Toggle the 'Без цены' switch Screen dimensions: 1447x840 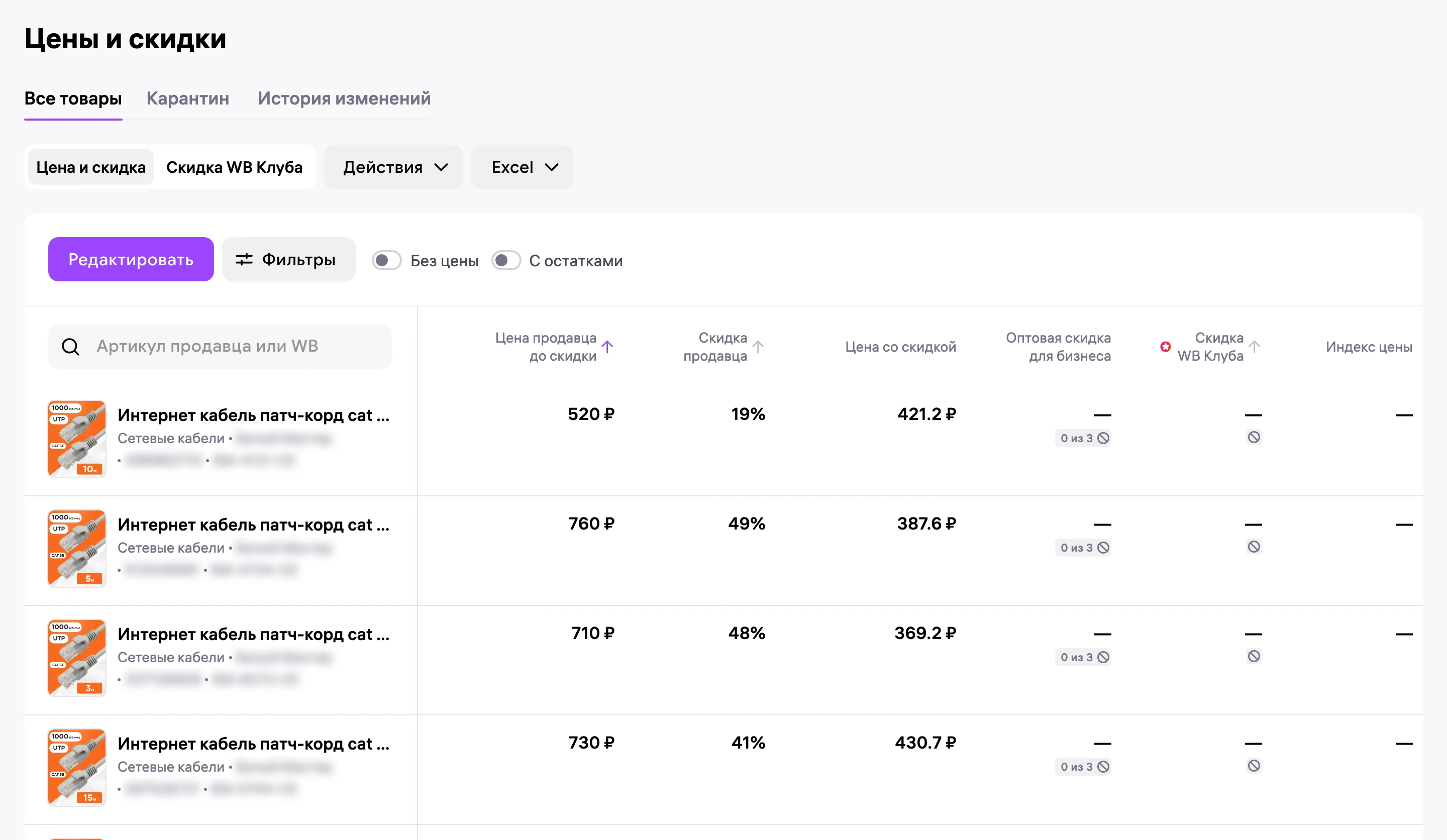pyautogui.click(x=386, y=261)
